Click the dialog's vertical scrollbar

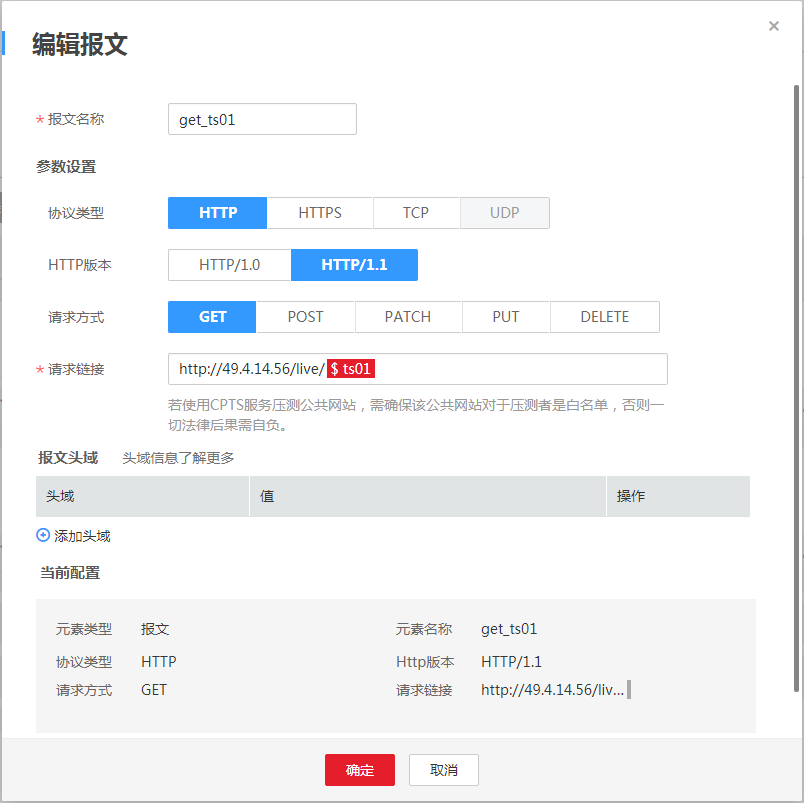(x=796, y=388)
